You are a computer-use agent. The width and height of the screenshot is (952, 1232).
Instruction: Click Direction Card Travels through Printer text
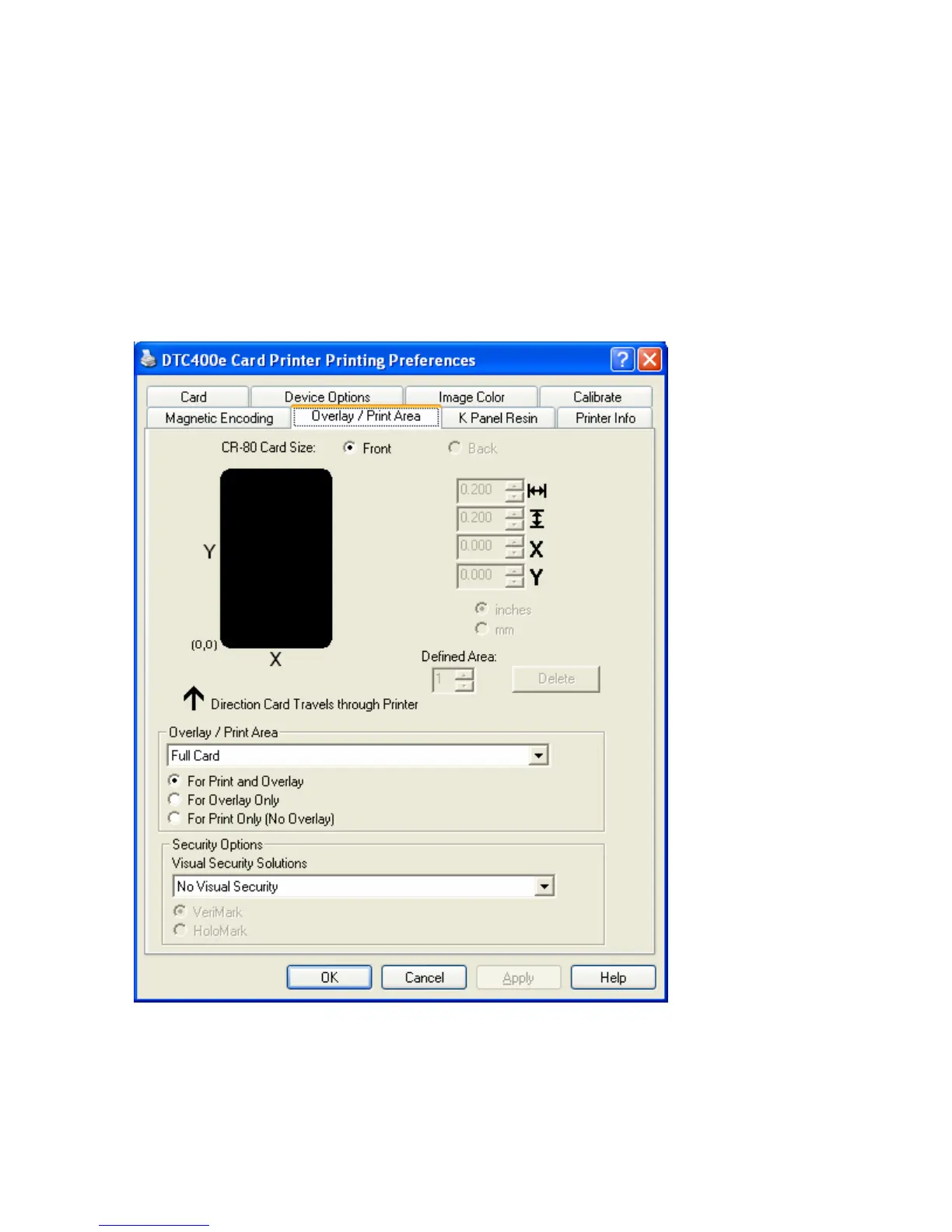pyautogui.click(x=314, y=704)
